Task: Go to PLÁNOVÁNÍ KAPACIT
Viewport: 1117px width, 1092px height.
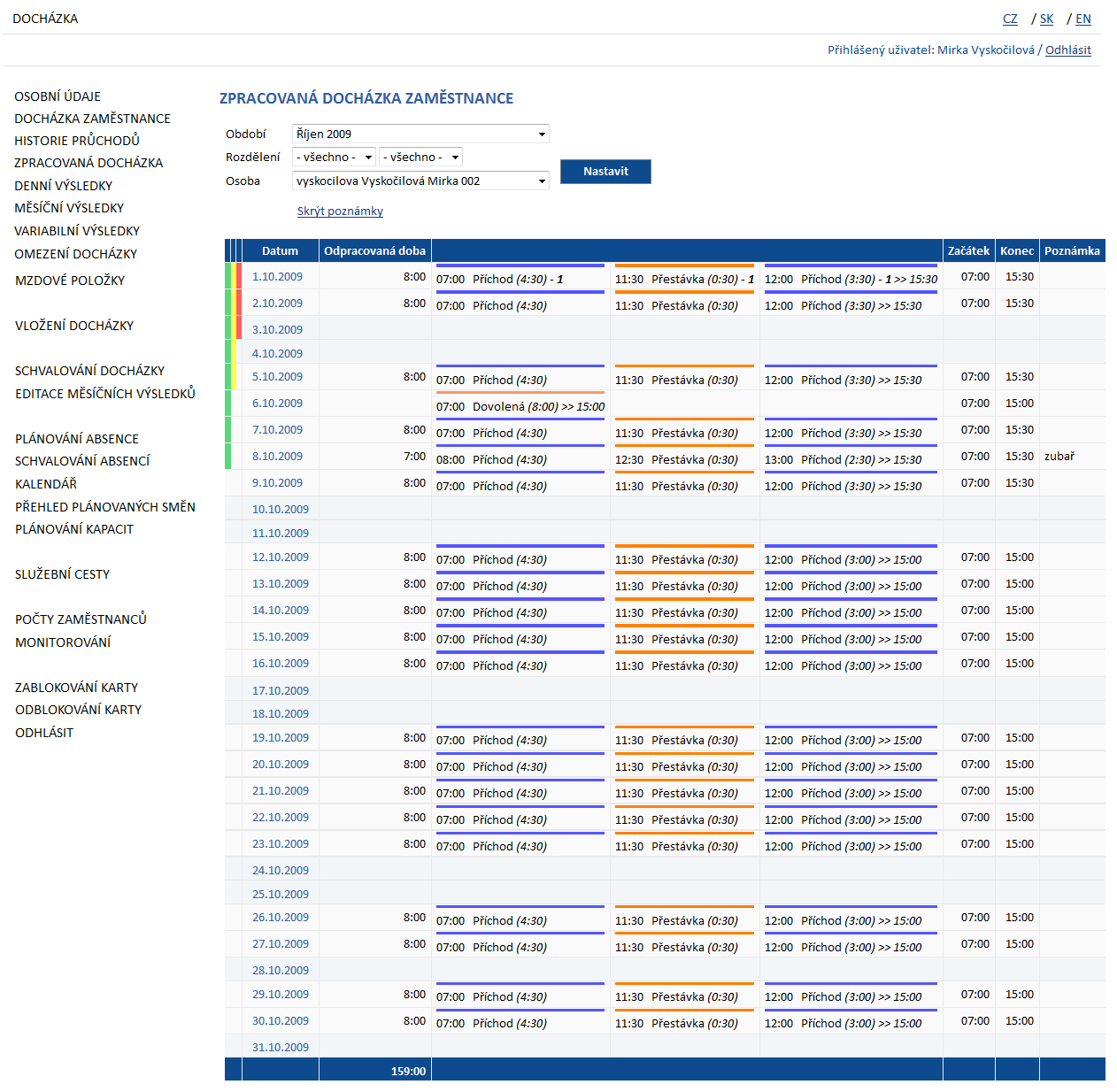Action: pyautogui.click(x=74, y=529)
